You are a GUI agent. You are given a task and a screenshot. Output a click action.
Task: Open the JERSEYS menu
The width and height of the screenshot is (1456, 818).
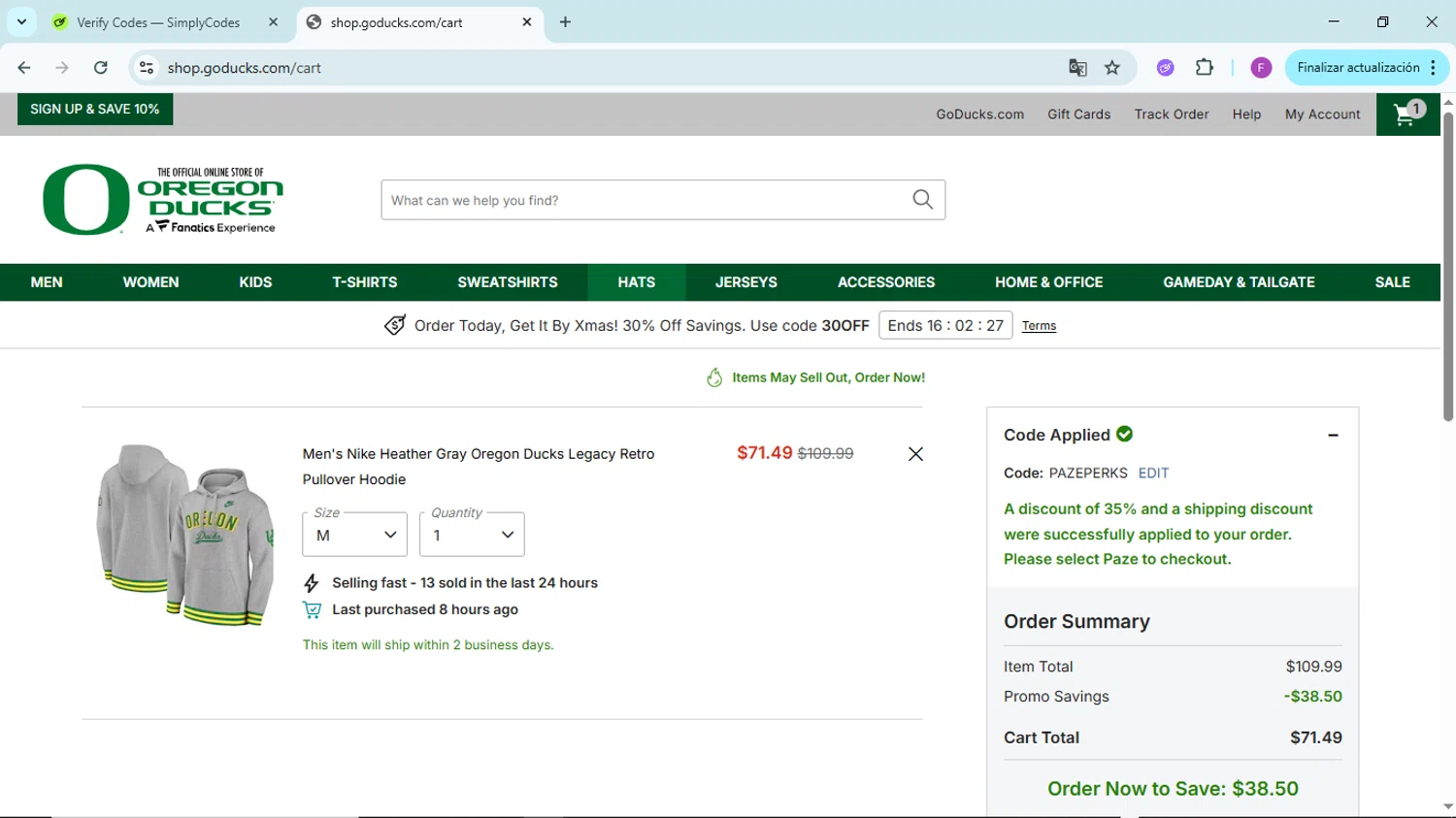[746, 282]
